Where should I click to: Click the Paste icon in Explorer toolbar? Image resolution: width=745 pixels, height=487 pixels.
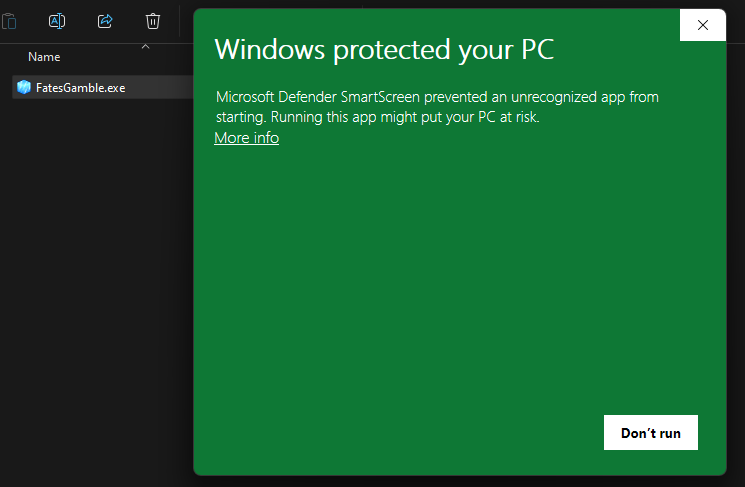coord(9,21)
